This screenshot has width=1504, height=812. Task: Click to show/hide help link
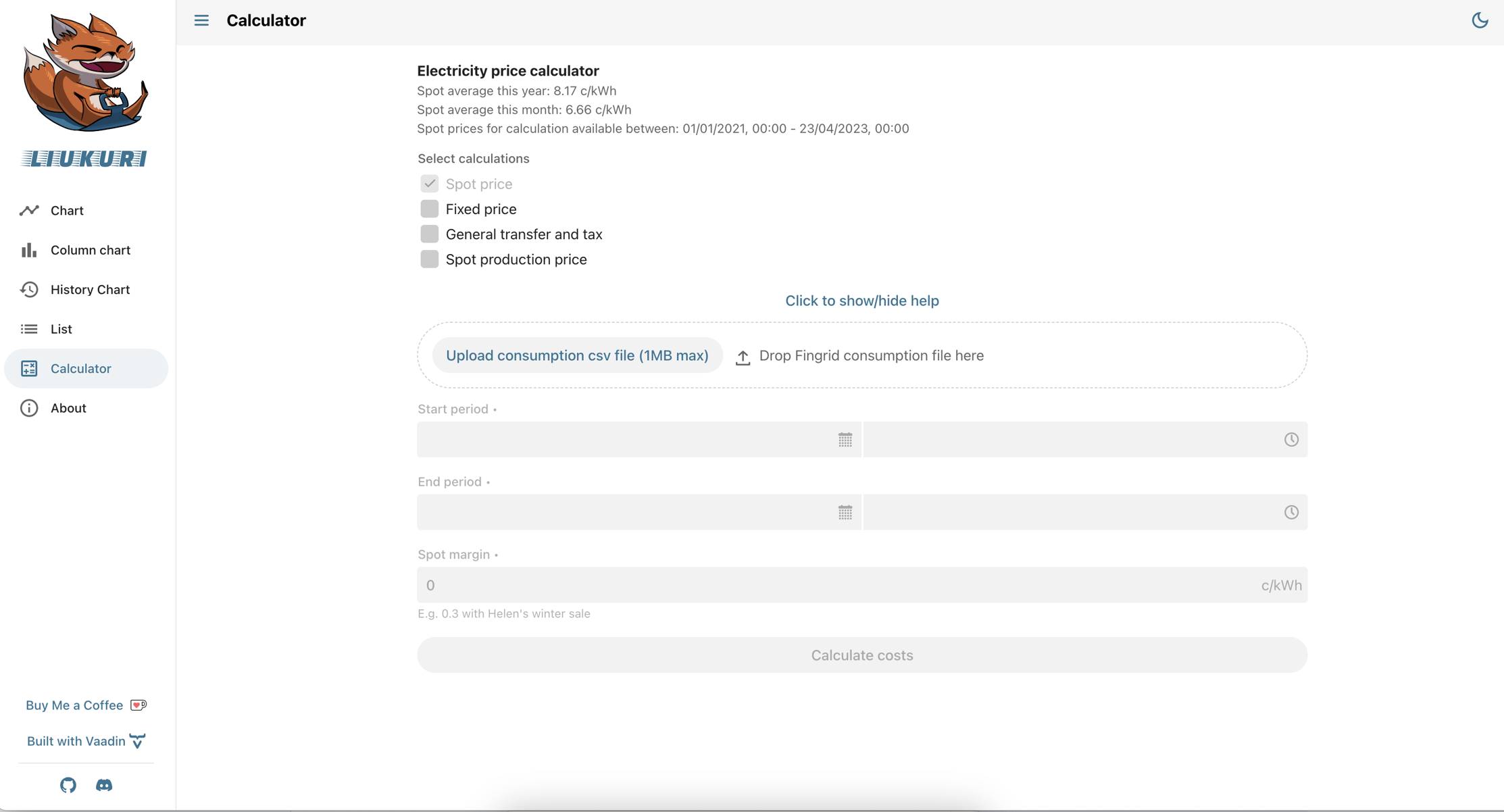click(861, 301)
